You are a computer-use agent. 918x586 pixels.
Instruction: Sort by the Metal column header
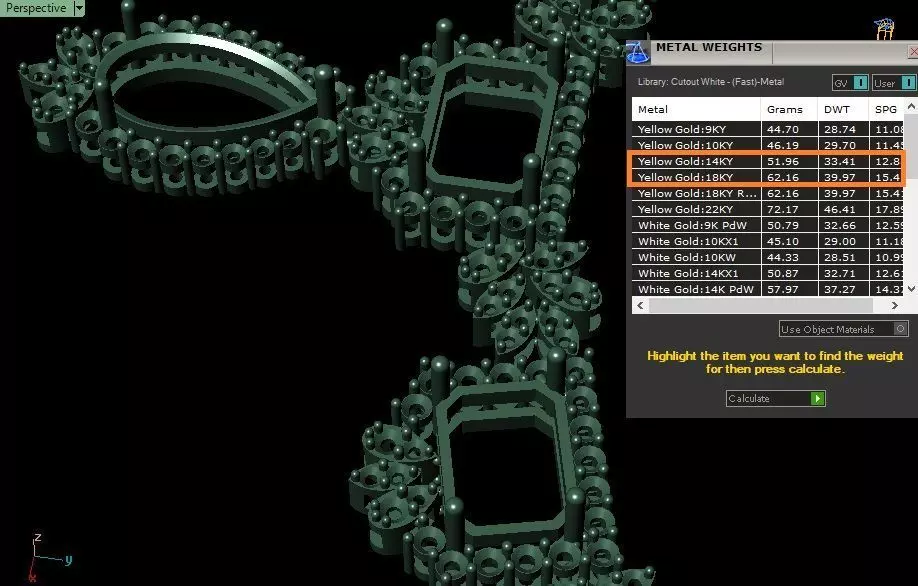tap(696, 109)
